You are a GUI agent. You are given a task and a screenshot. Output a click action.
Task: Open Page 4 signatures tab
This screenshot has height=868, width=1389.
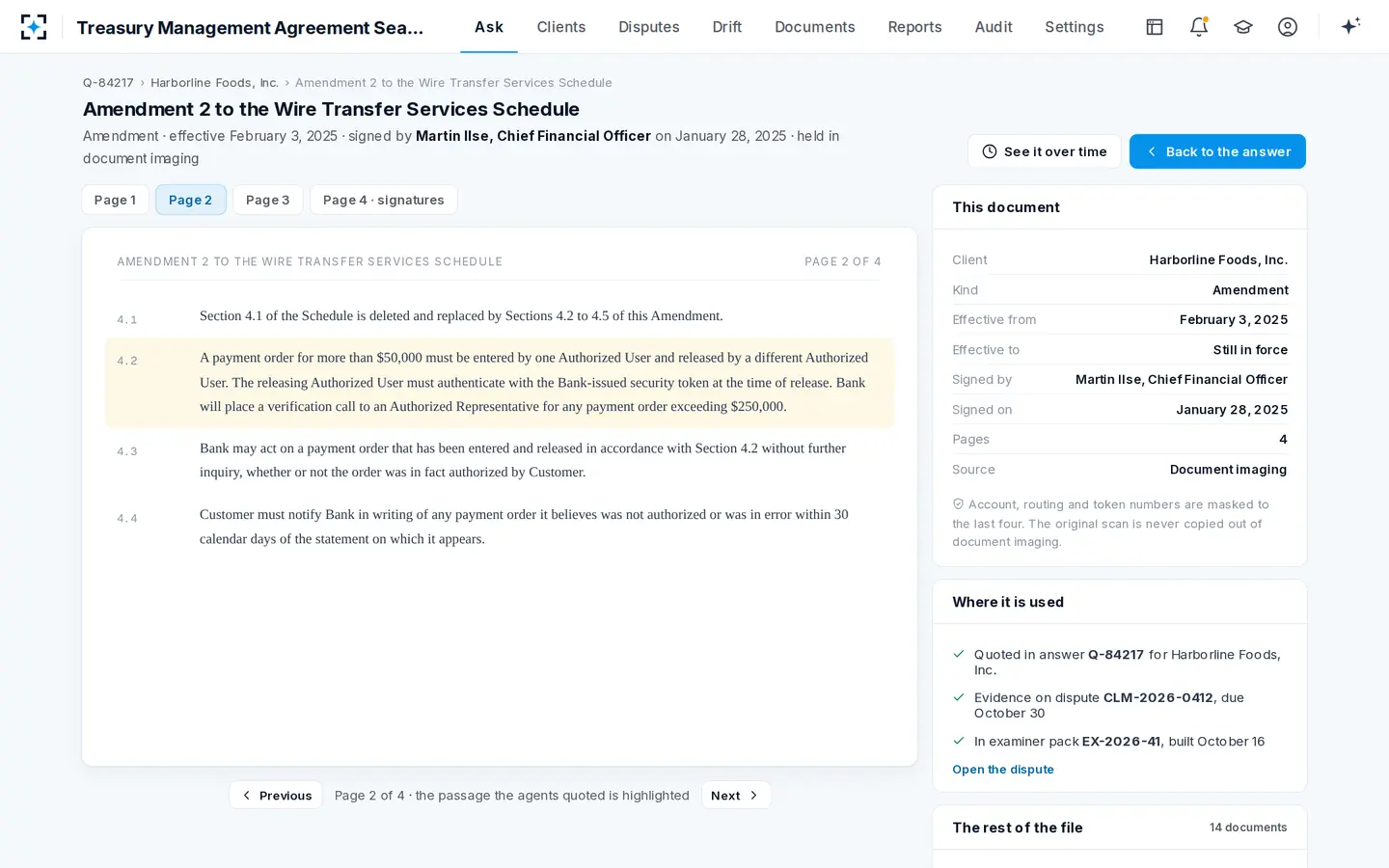384,200
